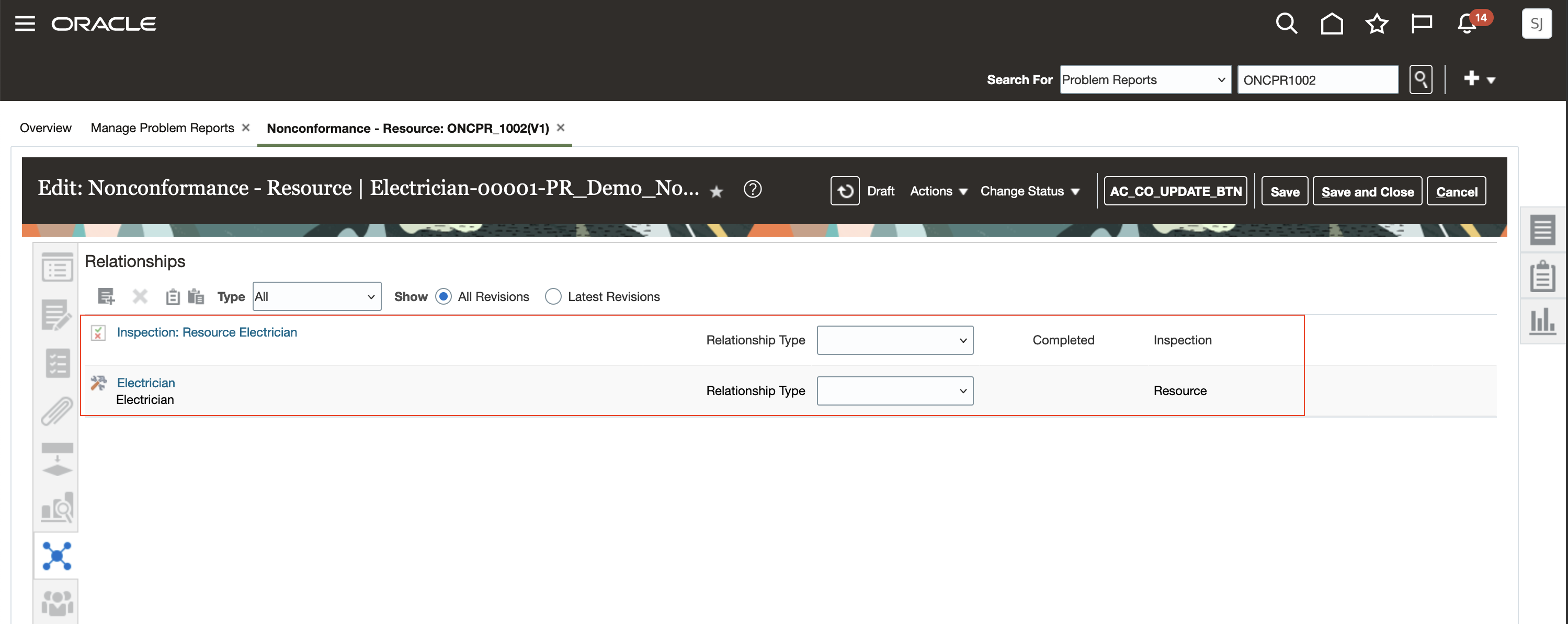This screenshot has height=624, width=1568.
Task: Select the Latest Revisions radio button
Action: tap(553, 296)
